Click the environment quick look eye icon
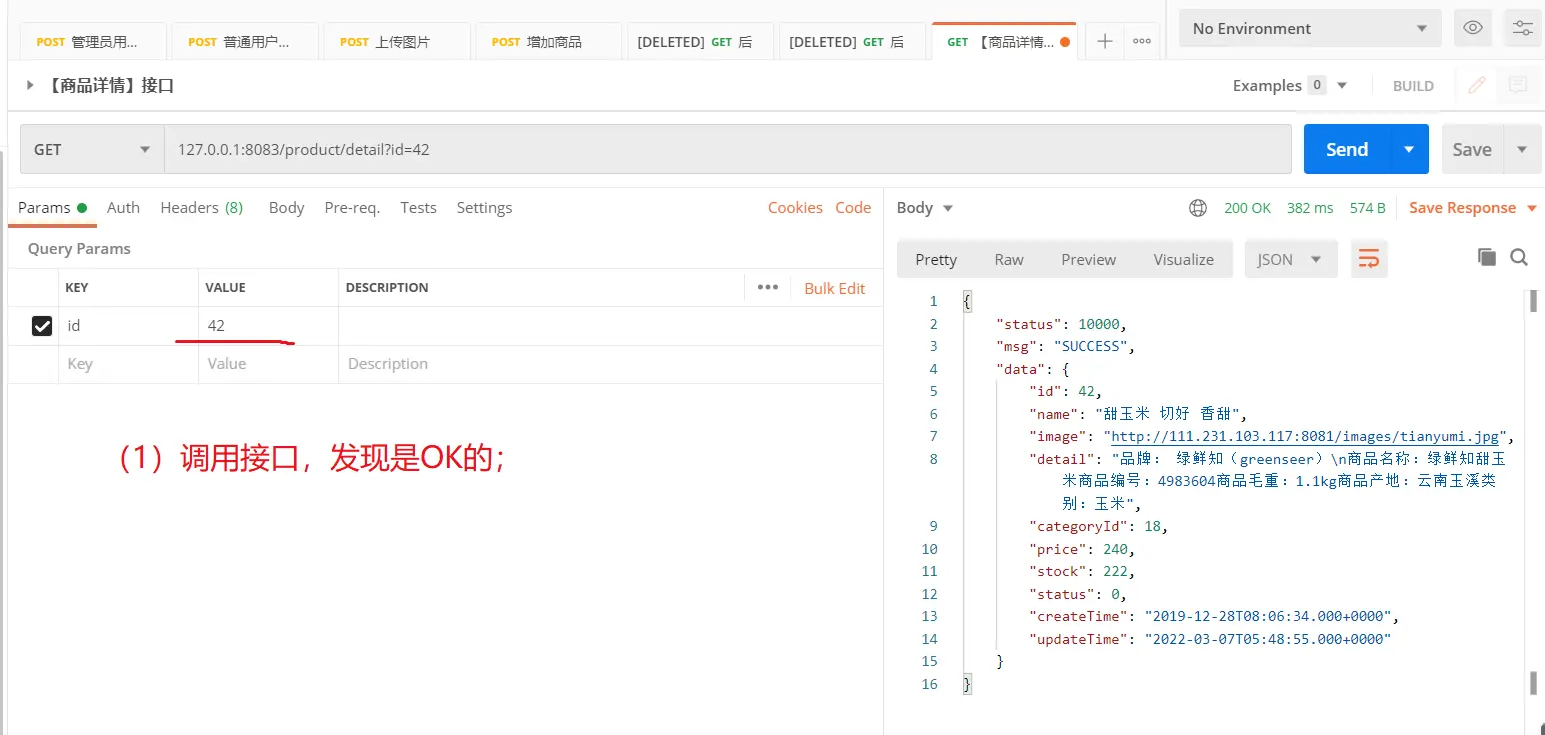Image resolution: width=1545 pixels, height=735 pixels. click(x=1473, y=28)
